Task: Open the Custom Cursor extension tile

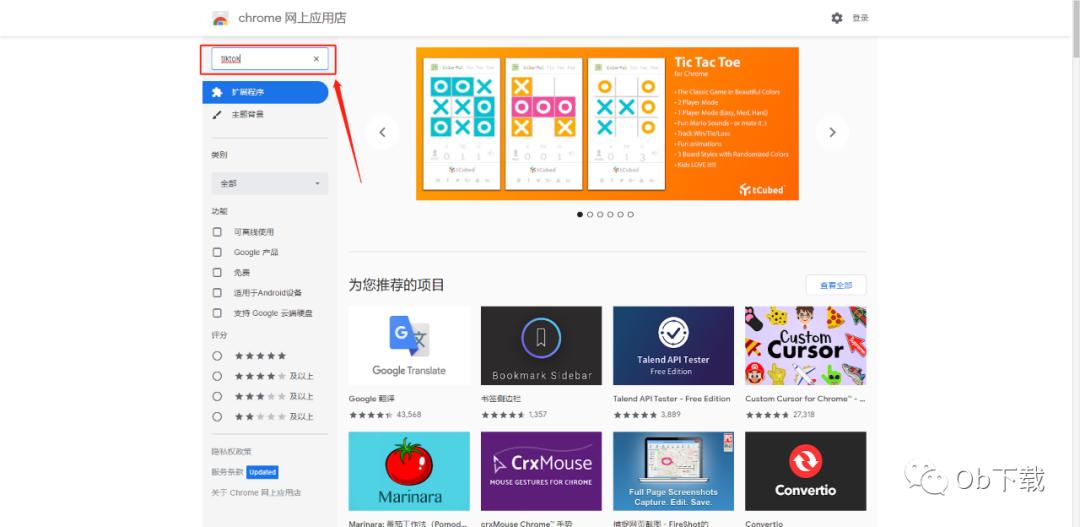Action: click(x=806, y=346)
